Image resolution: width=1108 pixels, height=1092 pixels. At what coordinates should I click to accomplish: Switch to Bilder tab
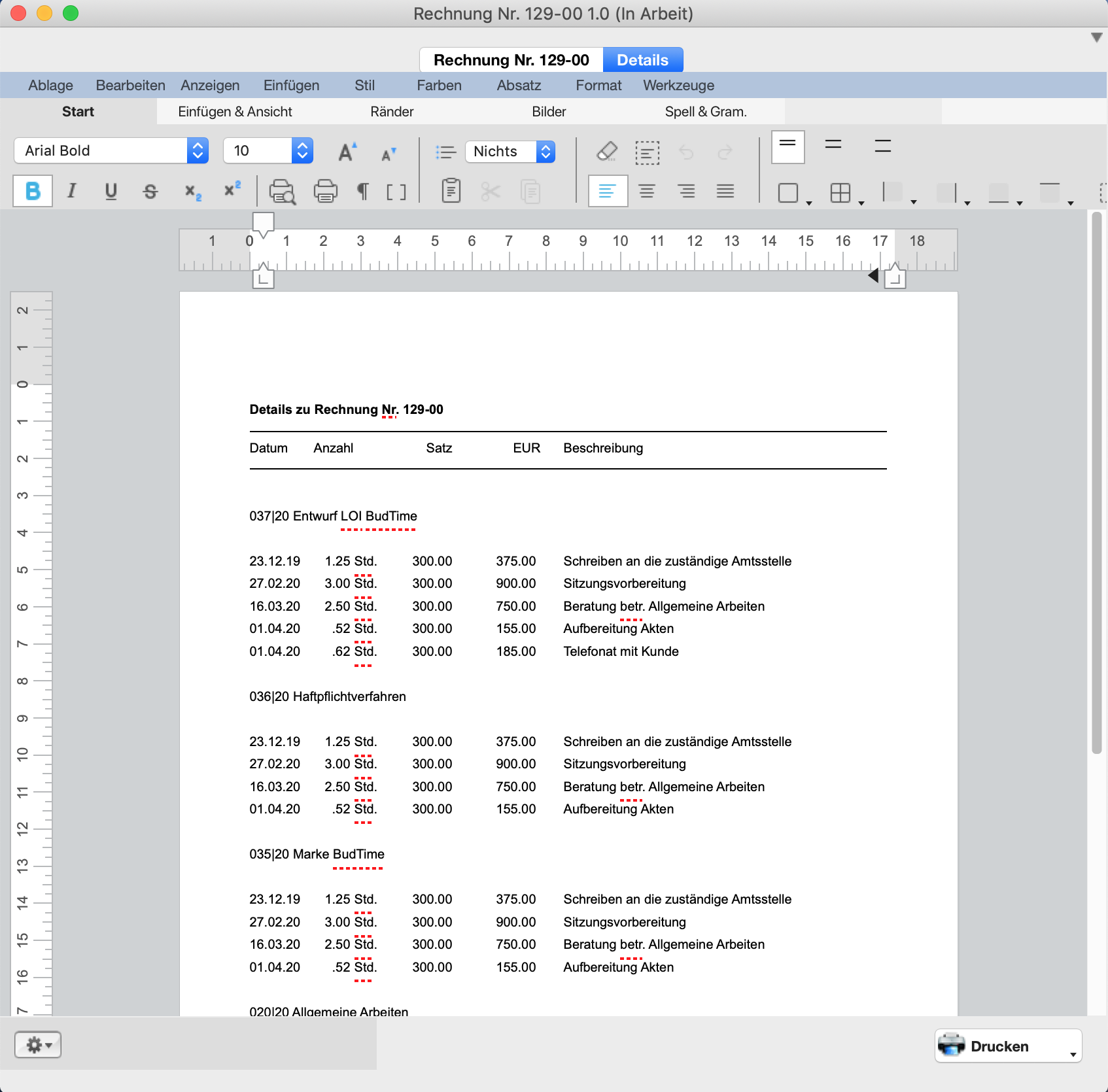tap(549, 112)
